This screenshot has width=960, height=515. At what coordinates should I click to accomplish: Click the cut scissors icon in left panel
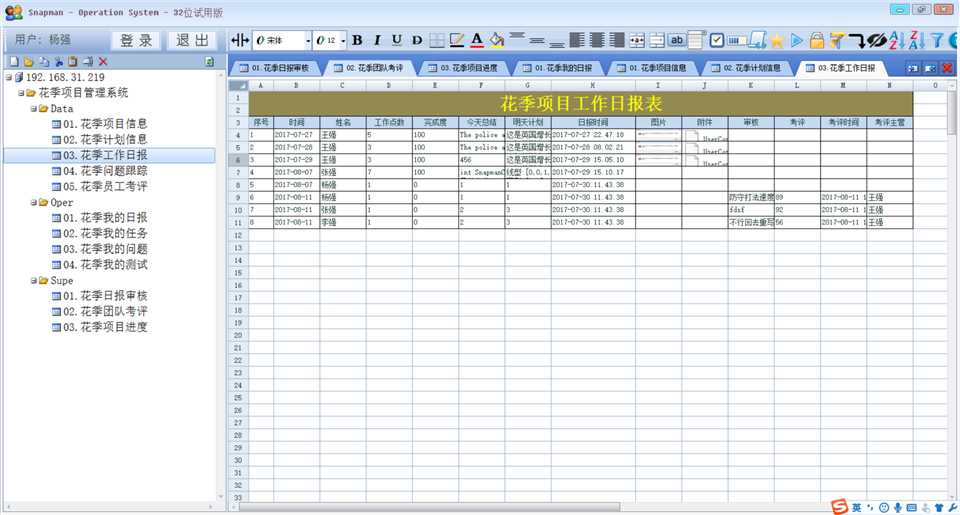point(58,62)
